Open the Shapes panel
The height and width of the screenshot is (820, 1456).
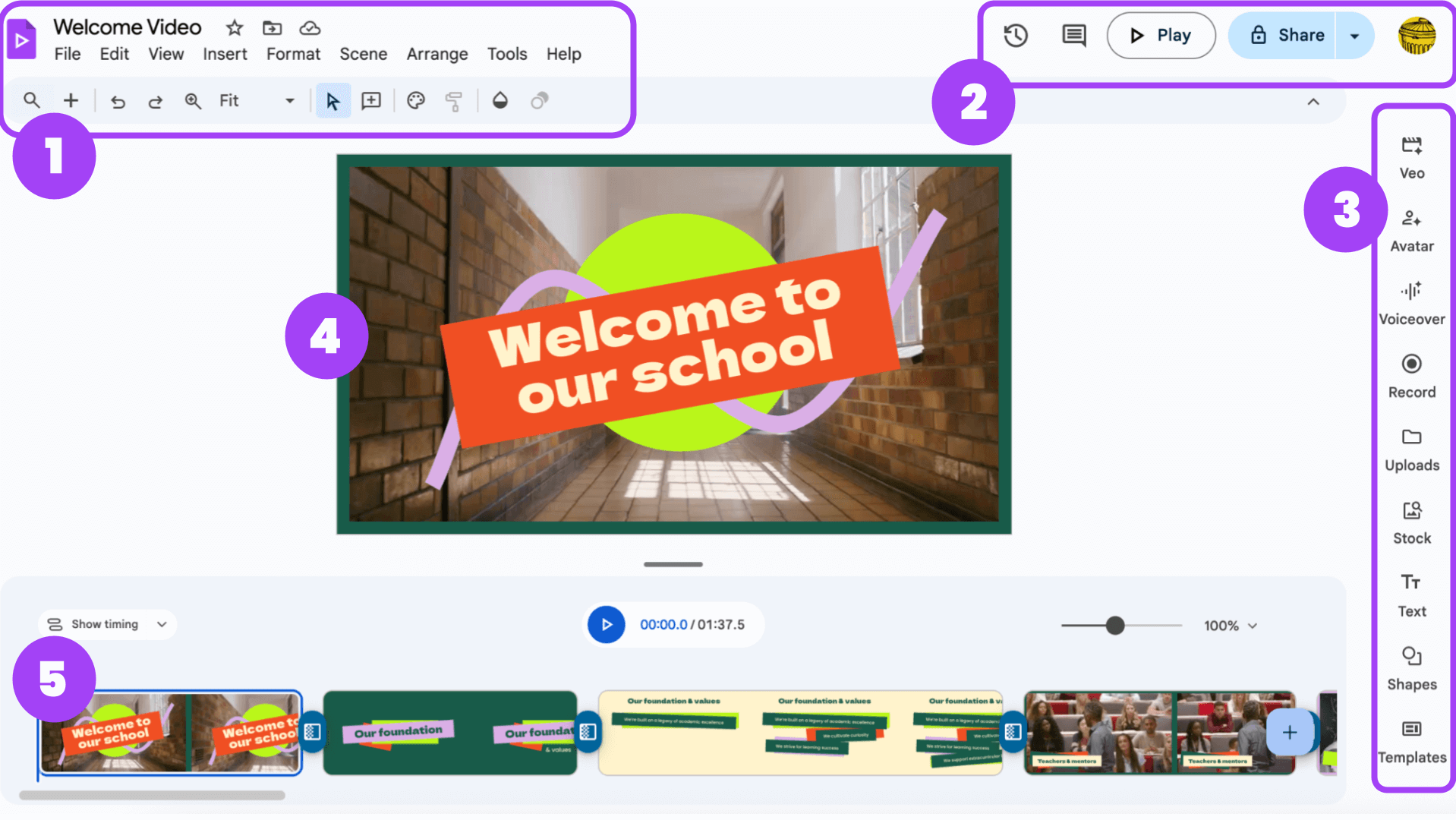tap(1411, 668)
